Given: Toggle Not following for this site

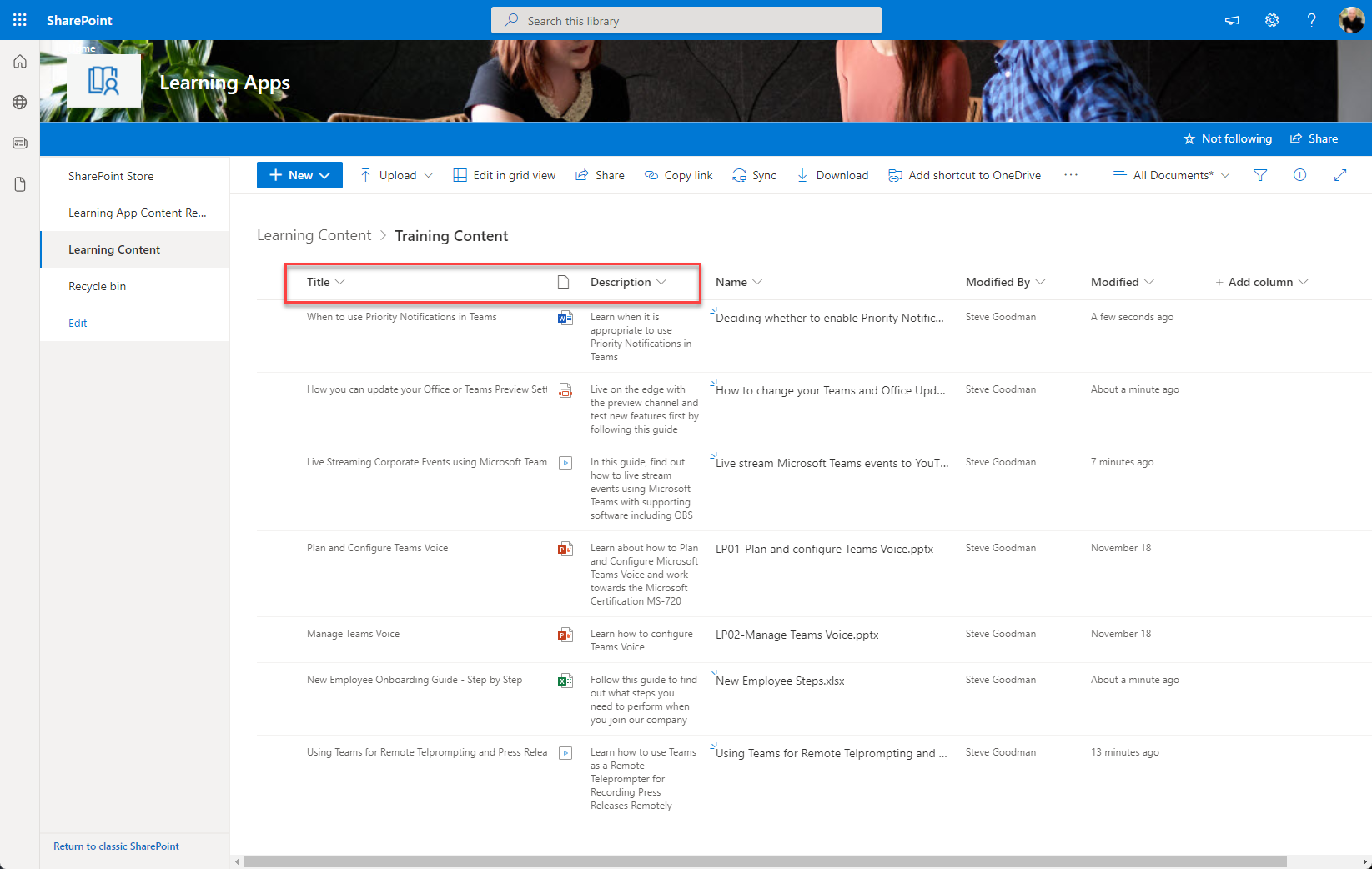Looking at the screenshot, I should [x=1228, y=138].
